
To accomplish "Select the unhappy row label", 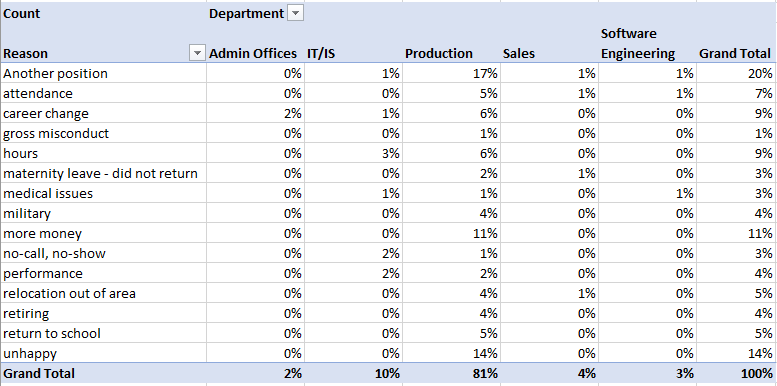I will click(x=104, y=353).
